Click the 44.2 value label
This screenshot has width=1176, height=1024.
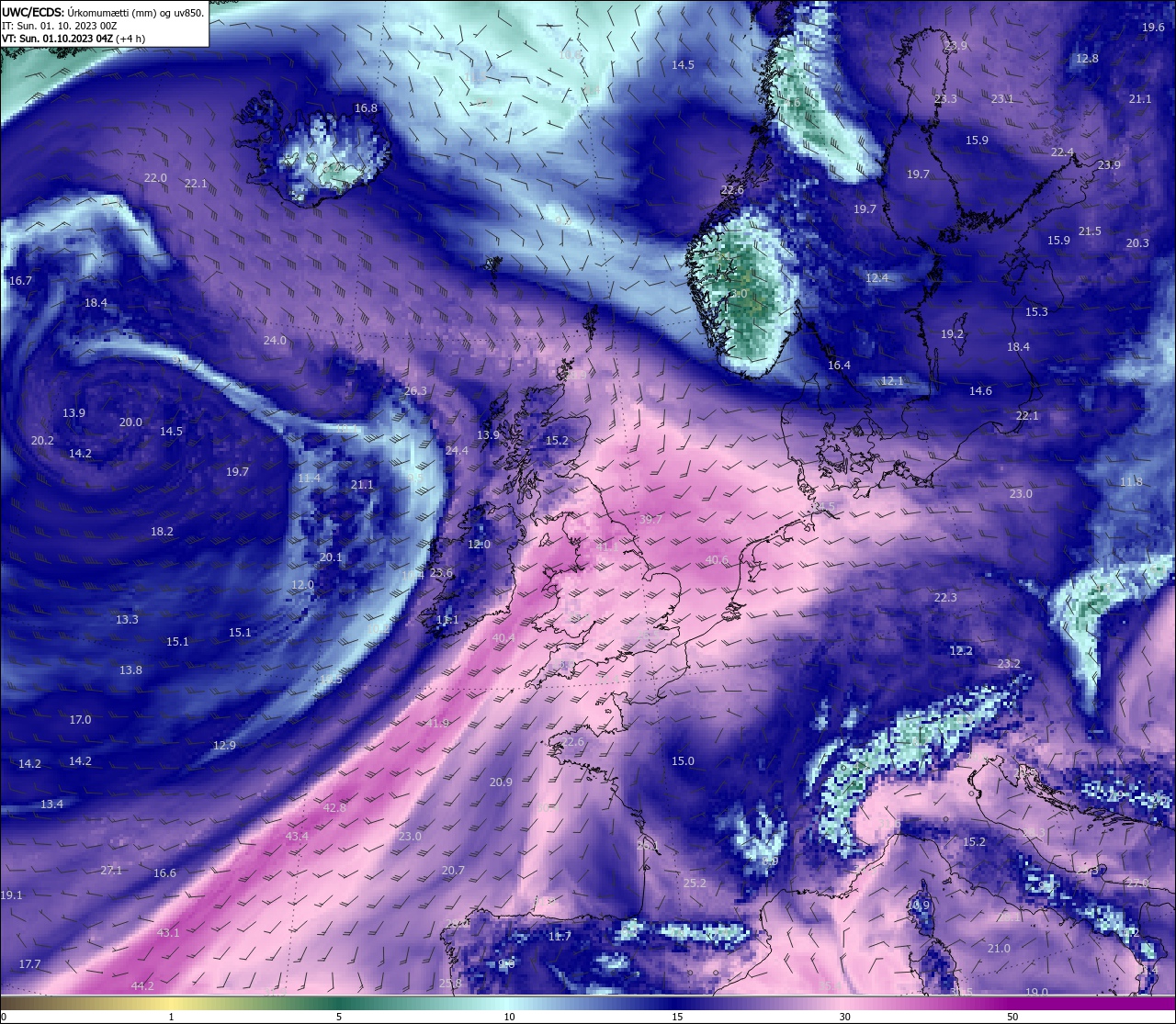point(142,986)
